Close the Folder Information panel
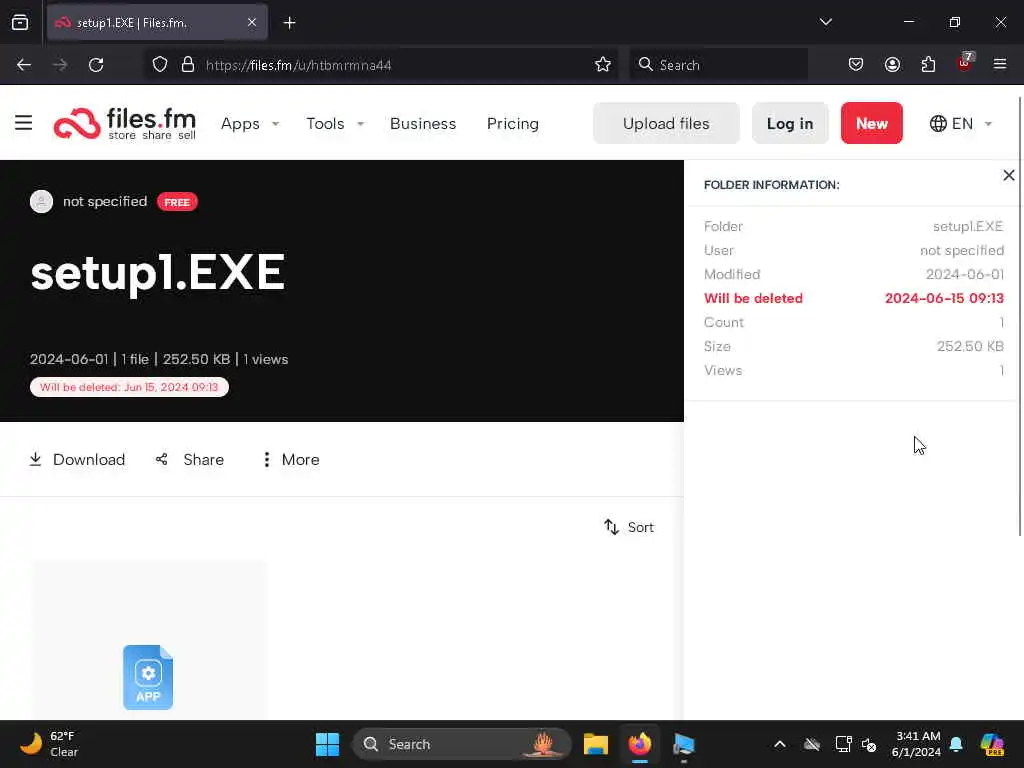The height and width of the screenshot is (768, 1024). coord(1008,175)
